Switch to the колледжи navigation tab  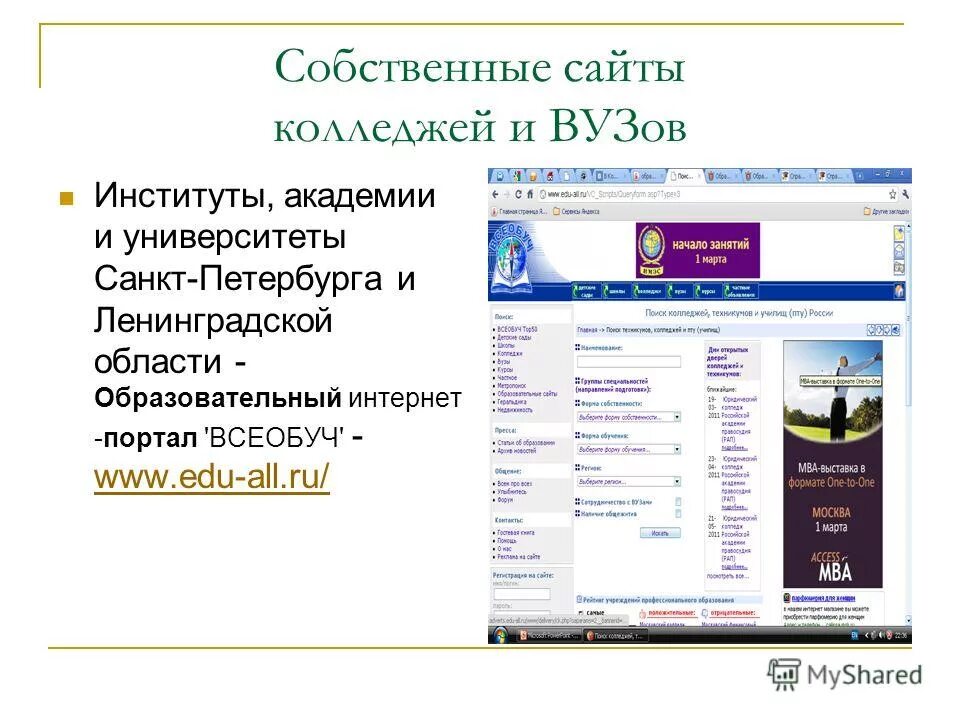pyautogui.click(x=648, y=291)
